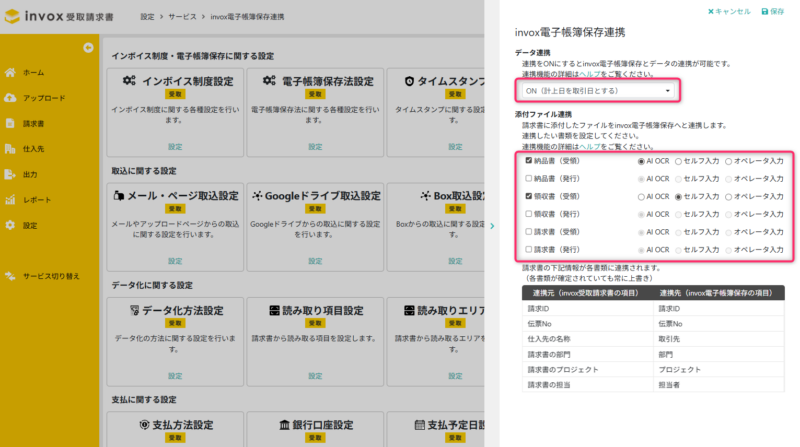
Task: Click the Upload cloud icon in sidebar
Action: [10, 97]
